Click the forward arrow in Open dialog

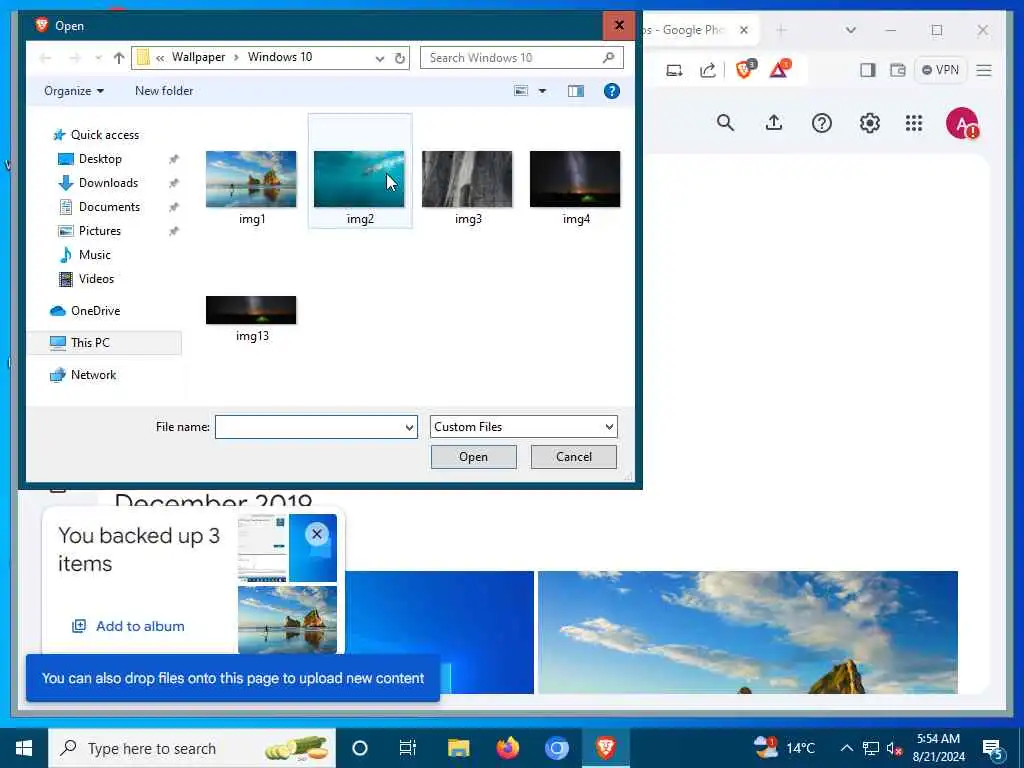coord(74,58)
